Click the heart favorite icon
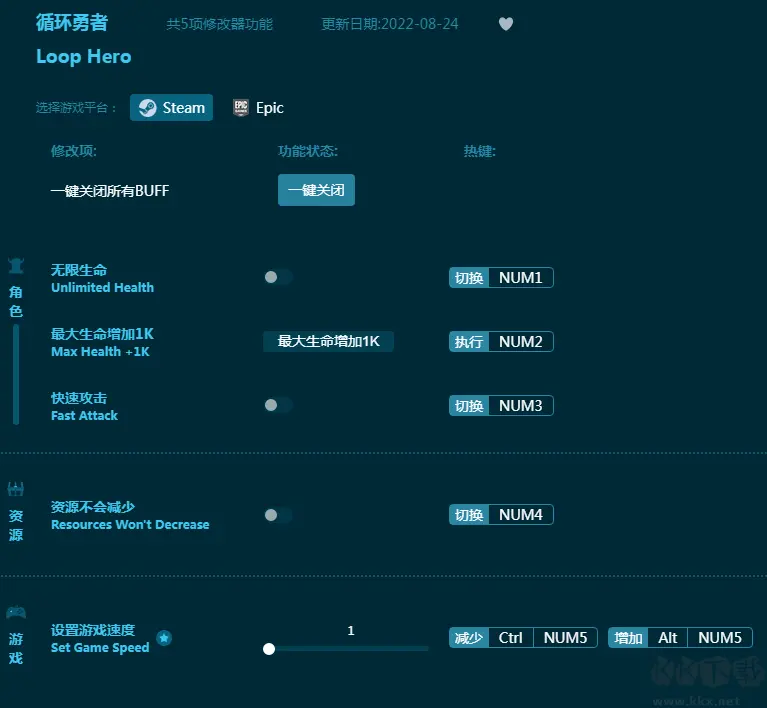Screen dimensions: 767x708 pyautogui.click(x=506, y=24)
